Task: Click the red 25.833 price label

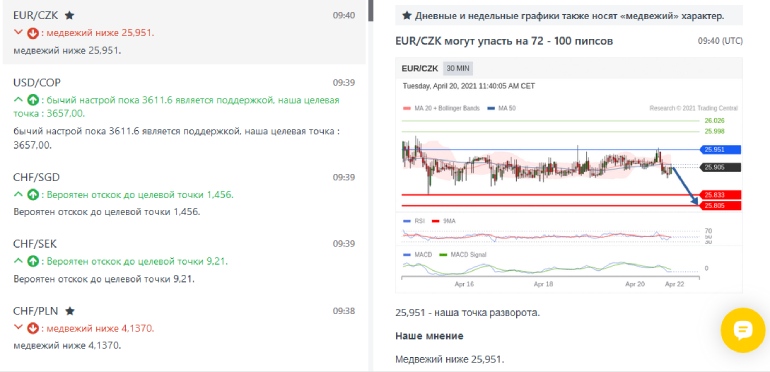Action: pyautogui.click(x=719, y=195)
